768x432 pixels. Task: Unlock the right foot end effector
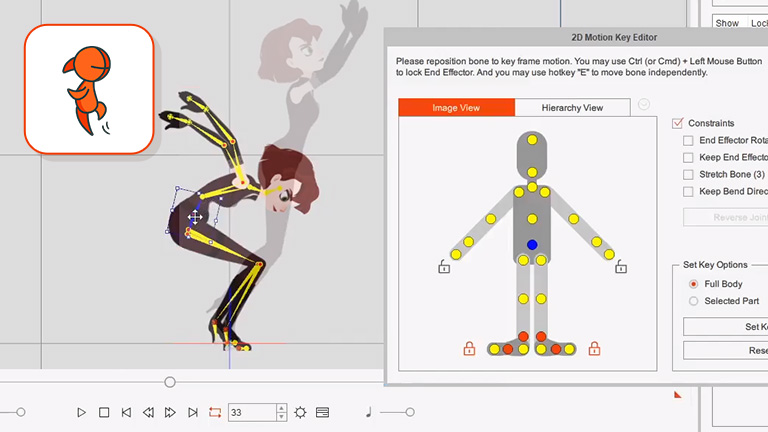pyautogui.click(x=594, y=348)
